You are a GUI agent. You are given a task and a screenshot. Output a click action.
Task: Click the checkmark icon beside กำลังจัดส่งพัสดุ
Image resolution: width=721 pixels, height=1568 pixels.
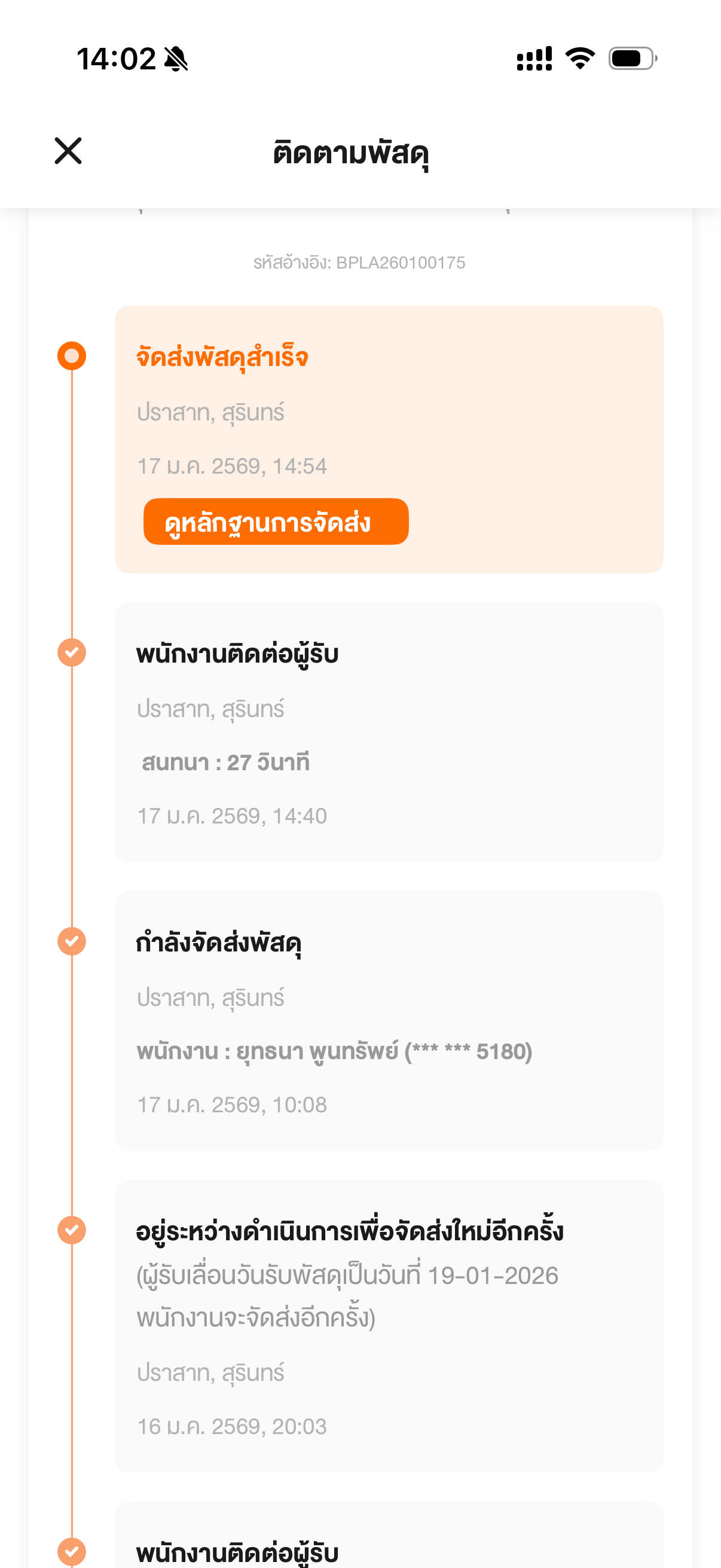[x=72, y=942]
